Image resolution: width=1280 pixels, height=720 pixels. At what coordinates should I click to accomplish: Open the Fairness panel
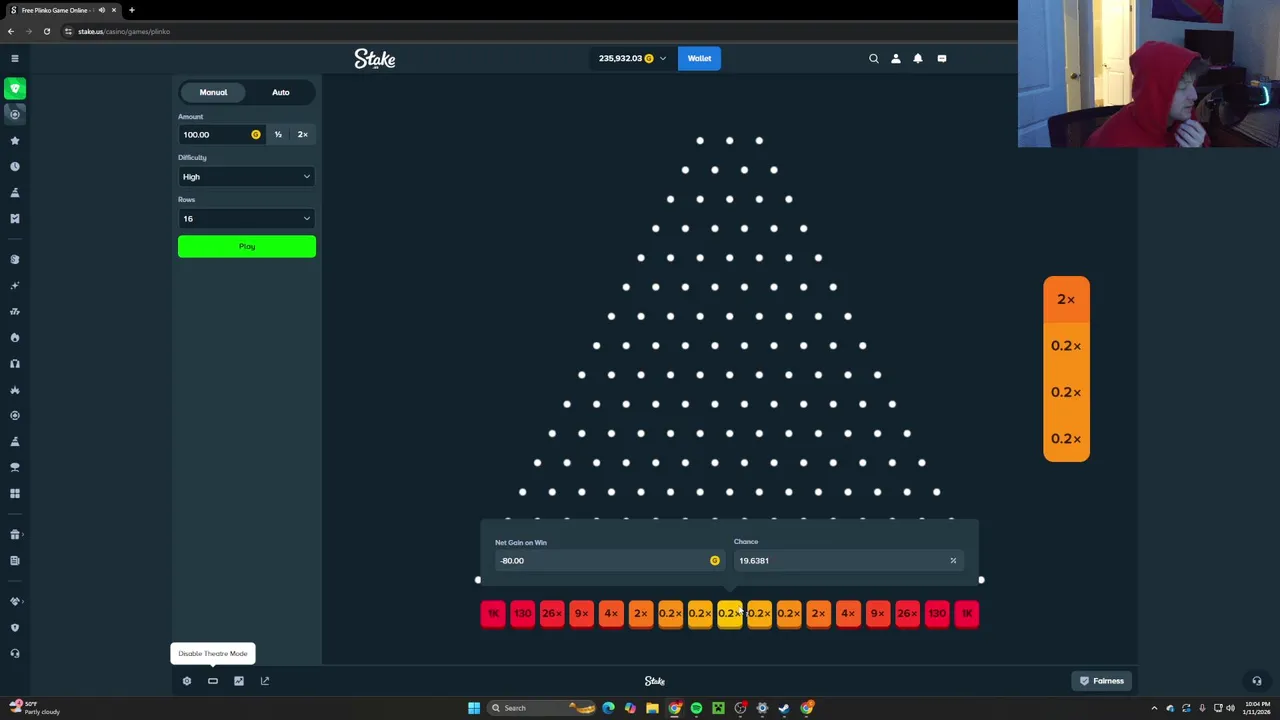1101,681
